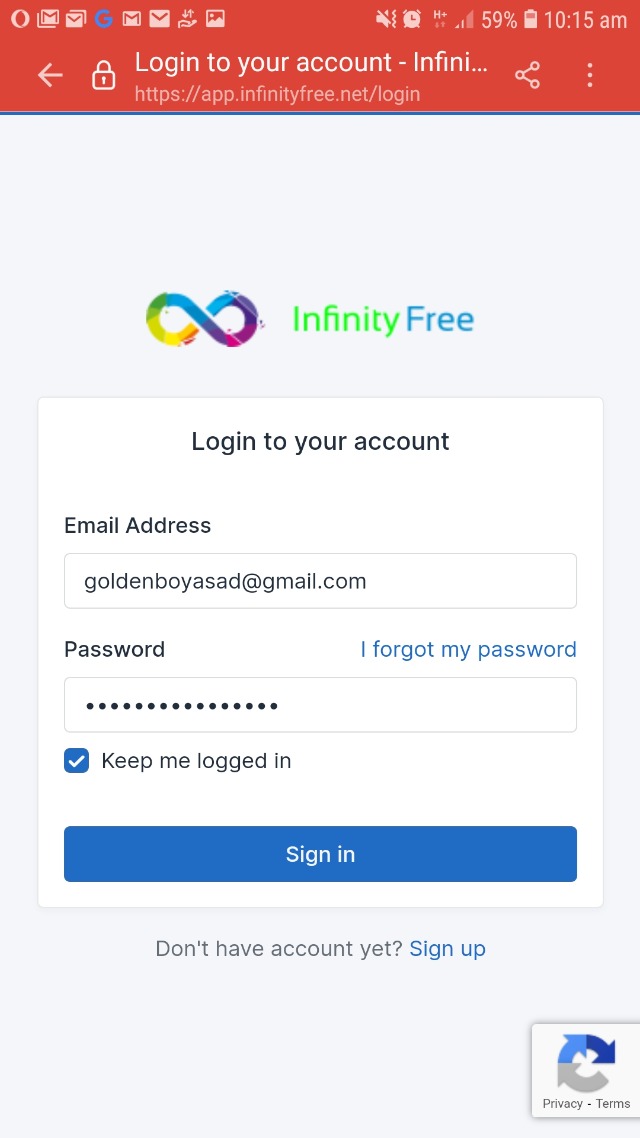
Task: Focus the Password input field
Action: [x=320, y=705]
